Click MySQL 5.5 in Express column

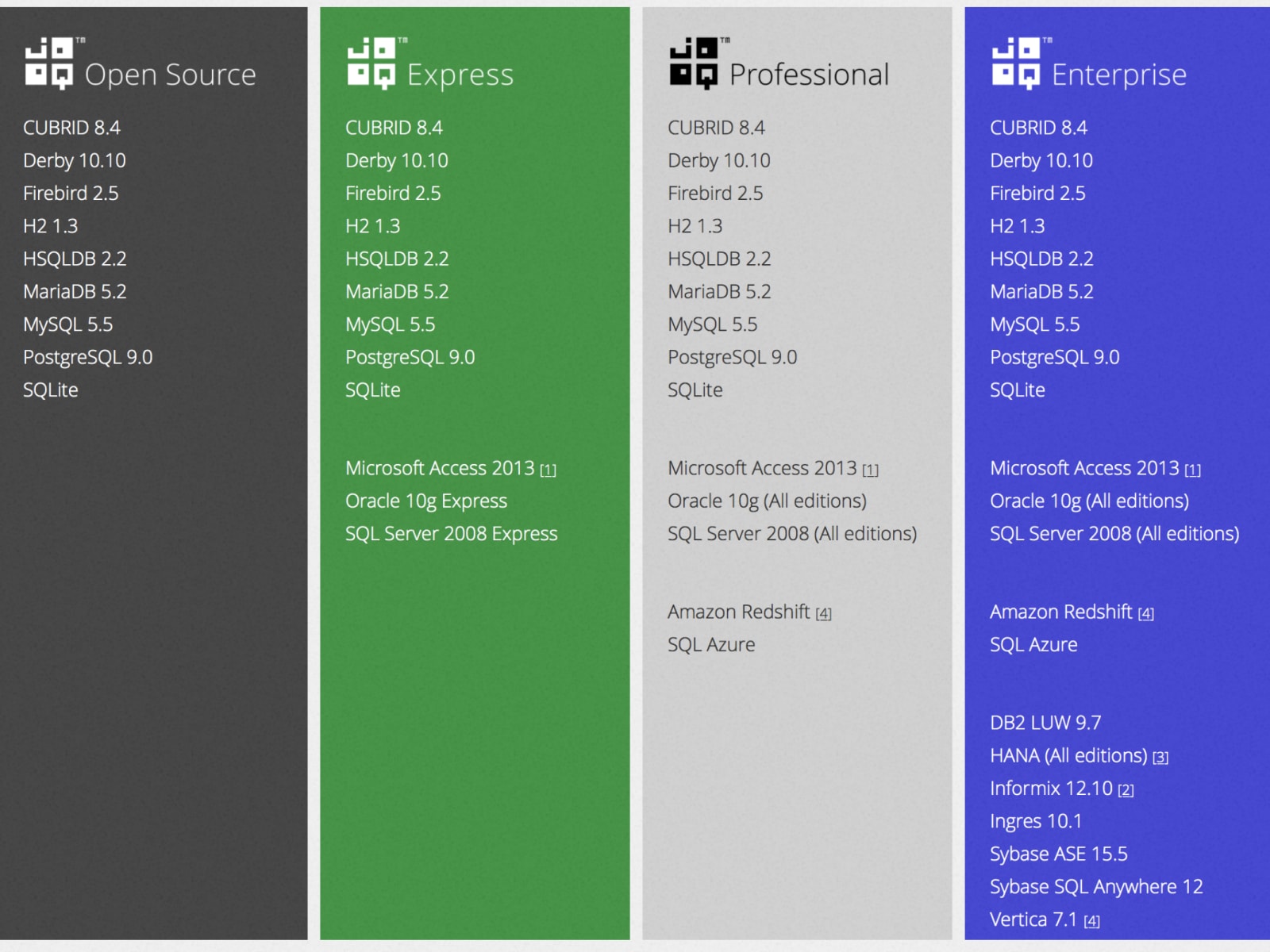pyautogui.click(x=391, y=325)
